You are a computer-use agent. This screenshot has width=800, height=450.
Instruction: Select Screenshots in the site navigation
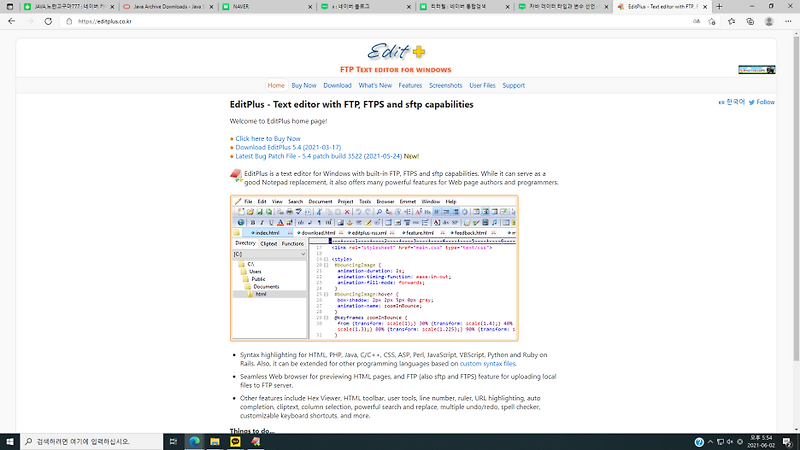point(445,85)
